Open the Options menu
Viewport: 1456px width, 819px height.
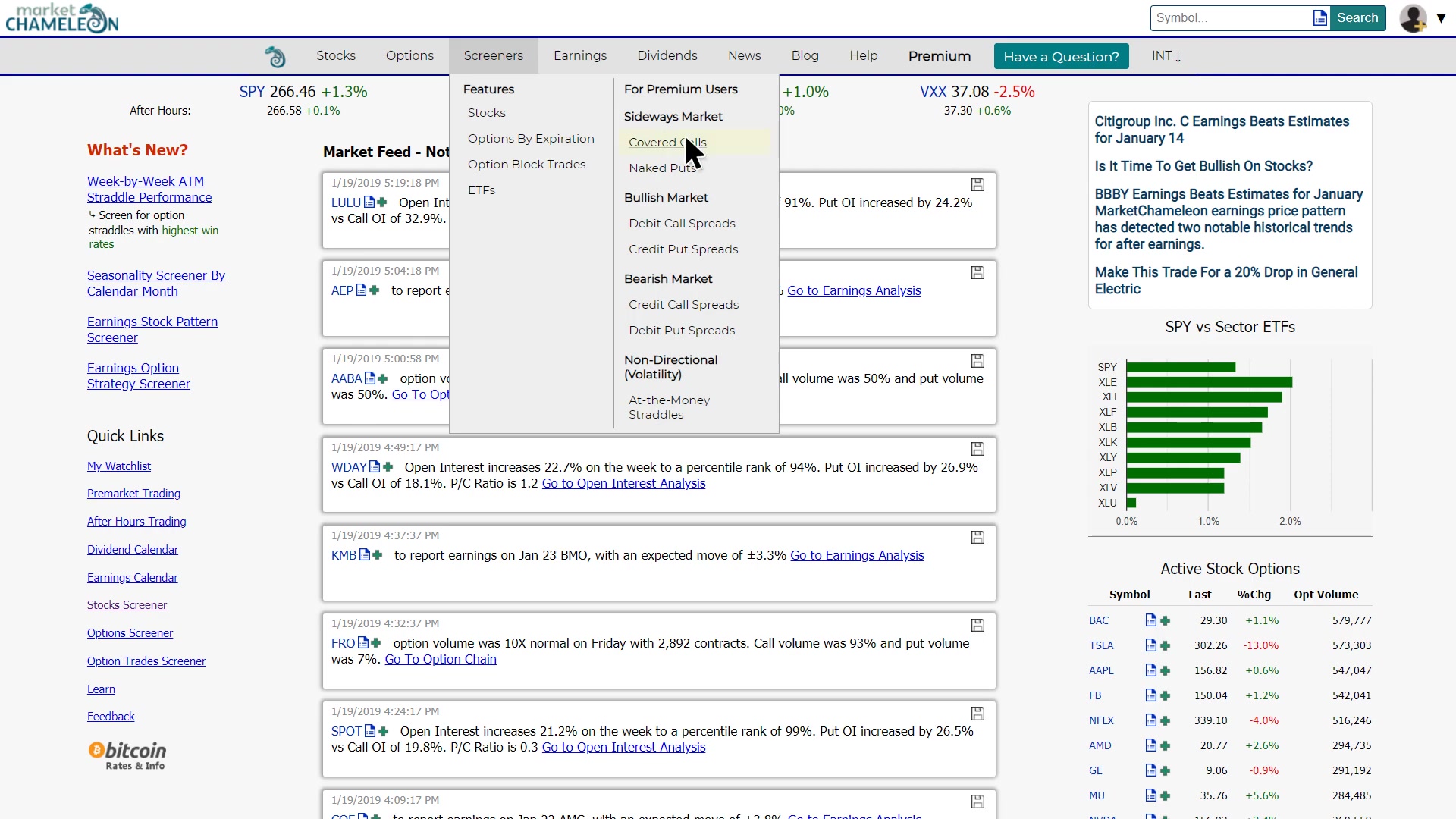click(x=409, y=56)
